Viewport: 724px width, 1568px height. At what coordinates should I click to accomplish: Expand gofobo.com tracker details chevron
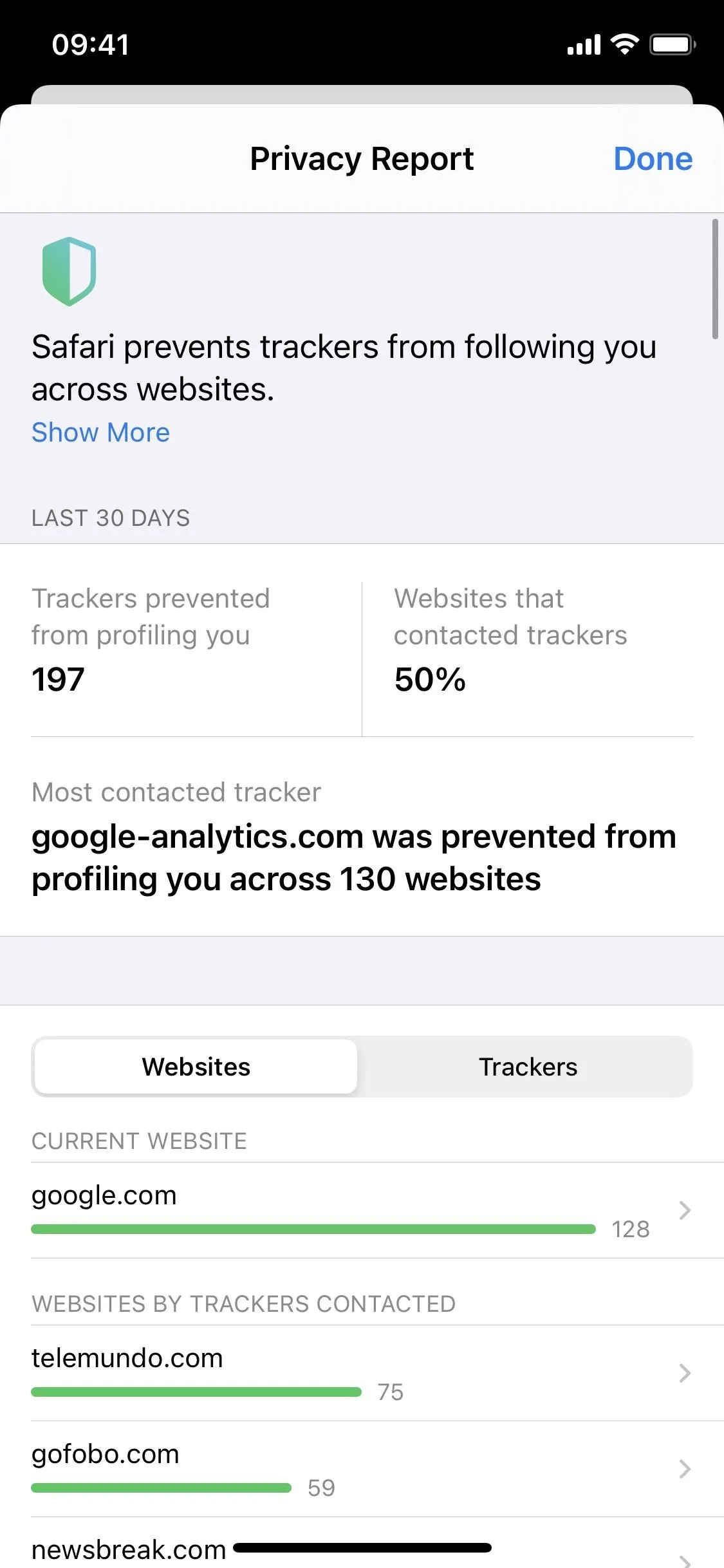(685, 1469)
